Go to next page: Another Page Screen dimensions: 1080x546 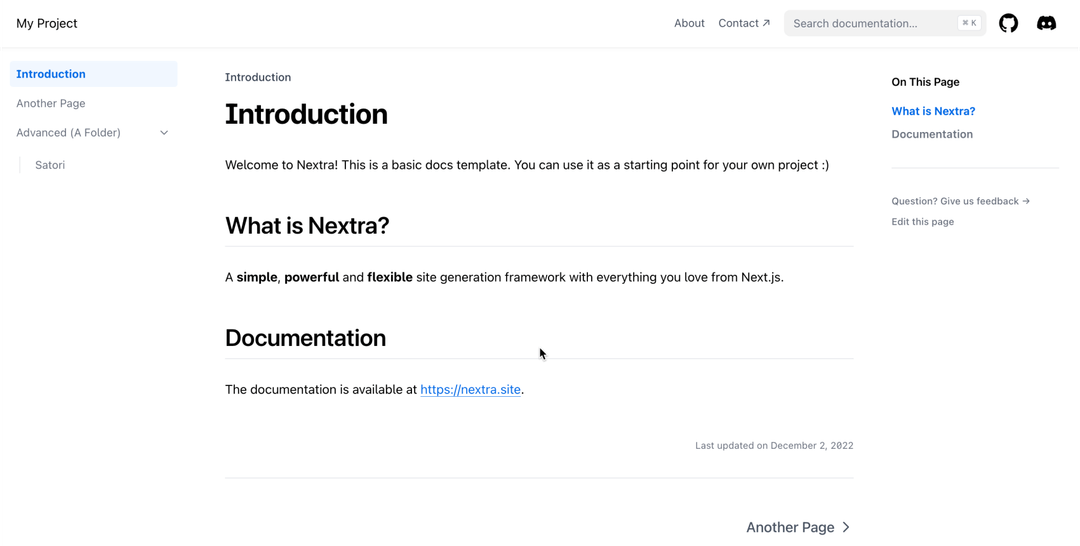tap(790, 527)
